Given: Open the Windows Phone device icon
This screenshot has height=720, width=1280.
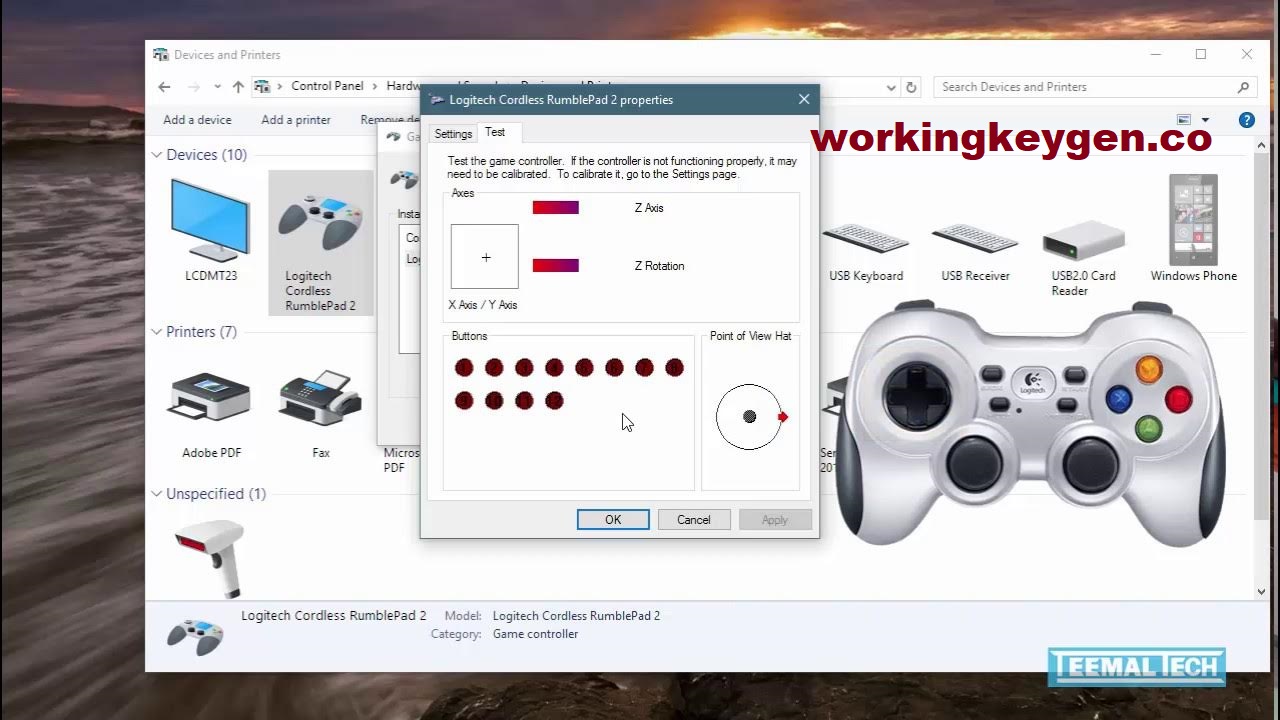Looking at the screenshot, I should (x=1192, y=220).
